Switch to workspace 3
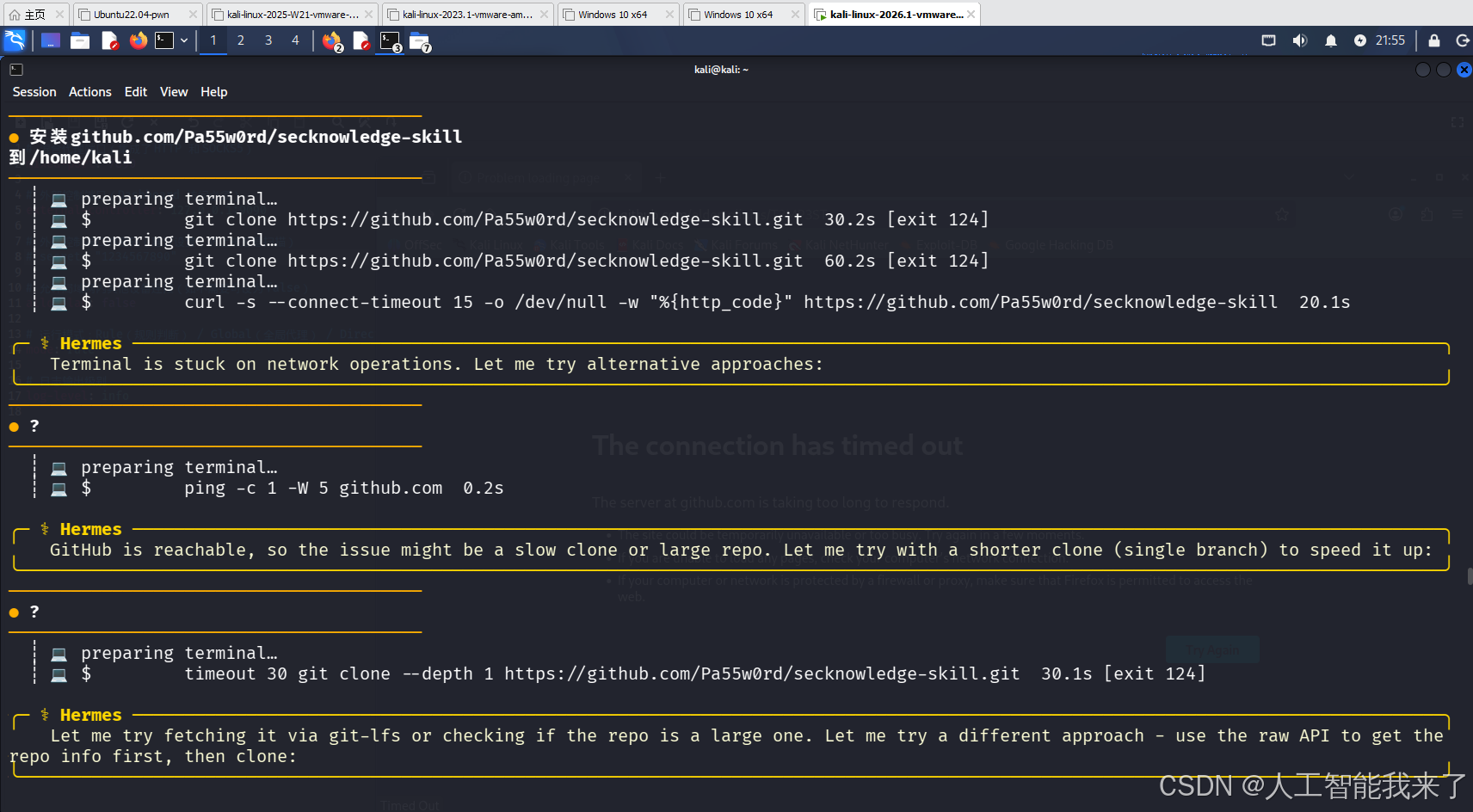The width and height of the screenshot is (1473, 812). click(x=268, y=40)
